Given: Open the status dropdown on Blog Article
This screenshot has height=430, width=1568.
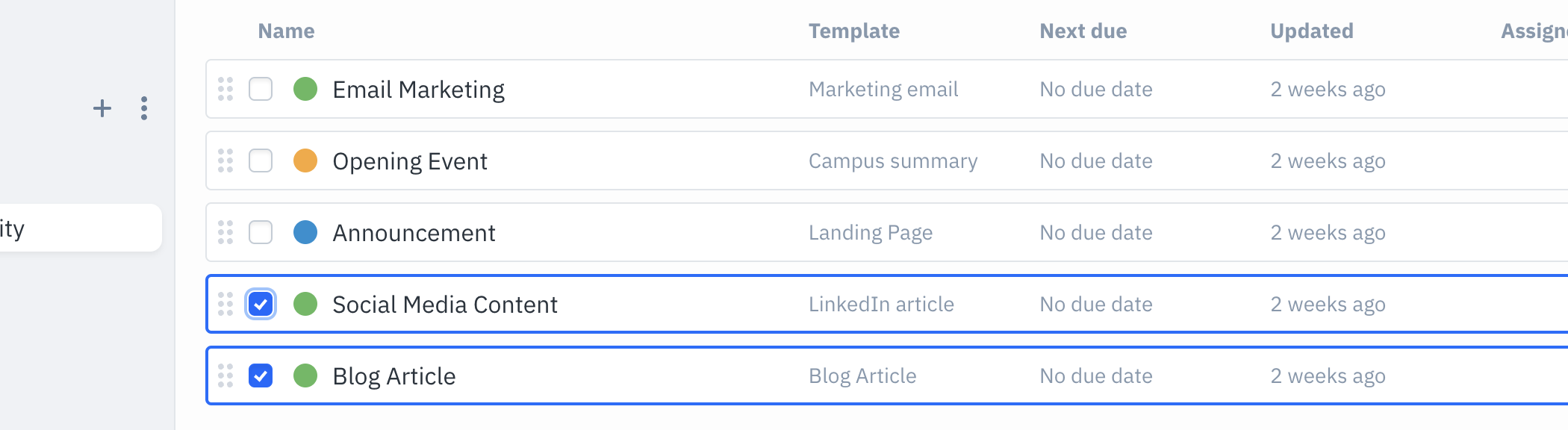Looking at the screenshot, I should tap(305, 376).
